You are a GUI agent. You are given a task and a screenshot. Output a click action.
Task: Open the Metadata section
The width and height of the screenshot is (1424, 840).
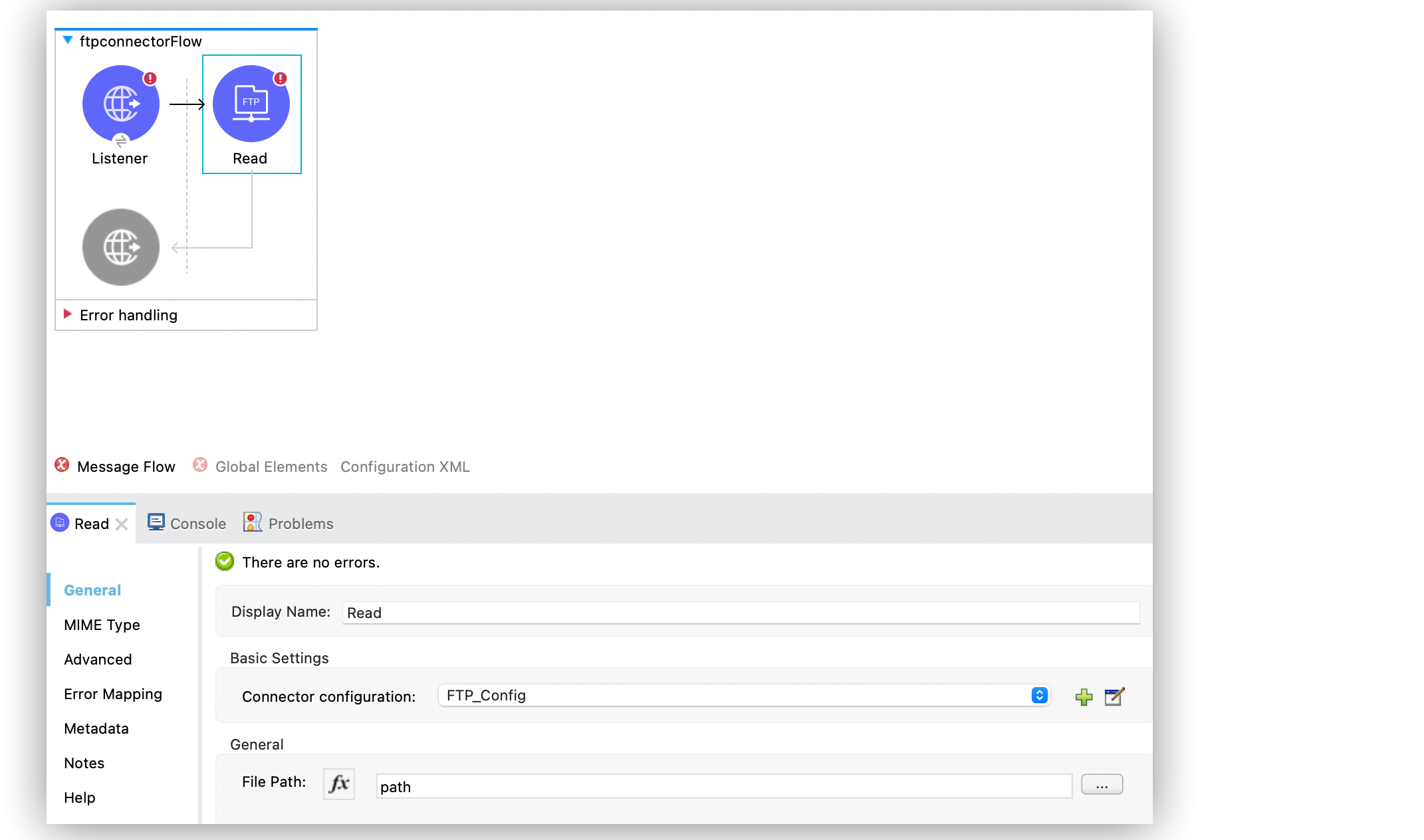(96, 728)
